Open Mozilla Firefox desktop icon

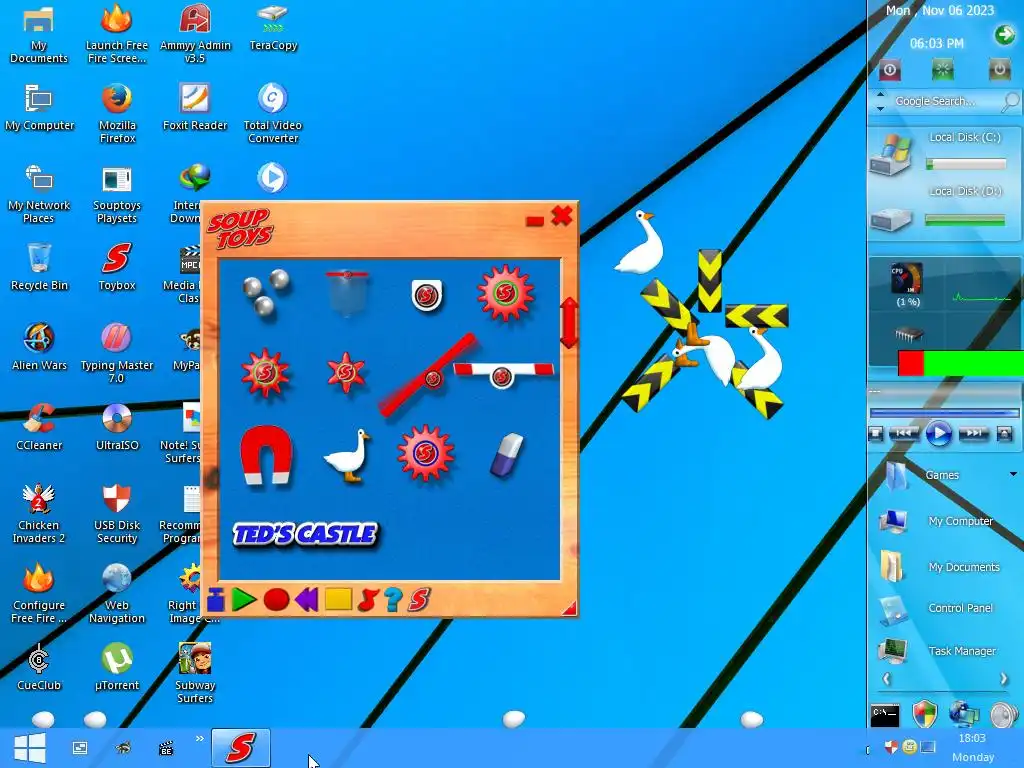click(117, 112)
